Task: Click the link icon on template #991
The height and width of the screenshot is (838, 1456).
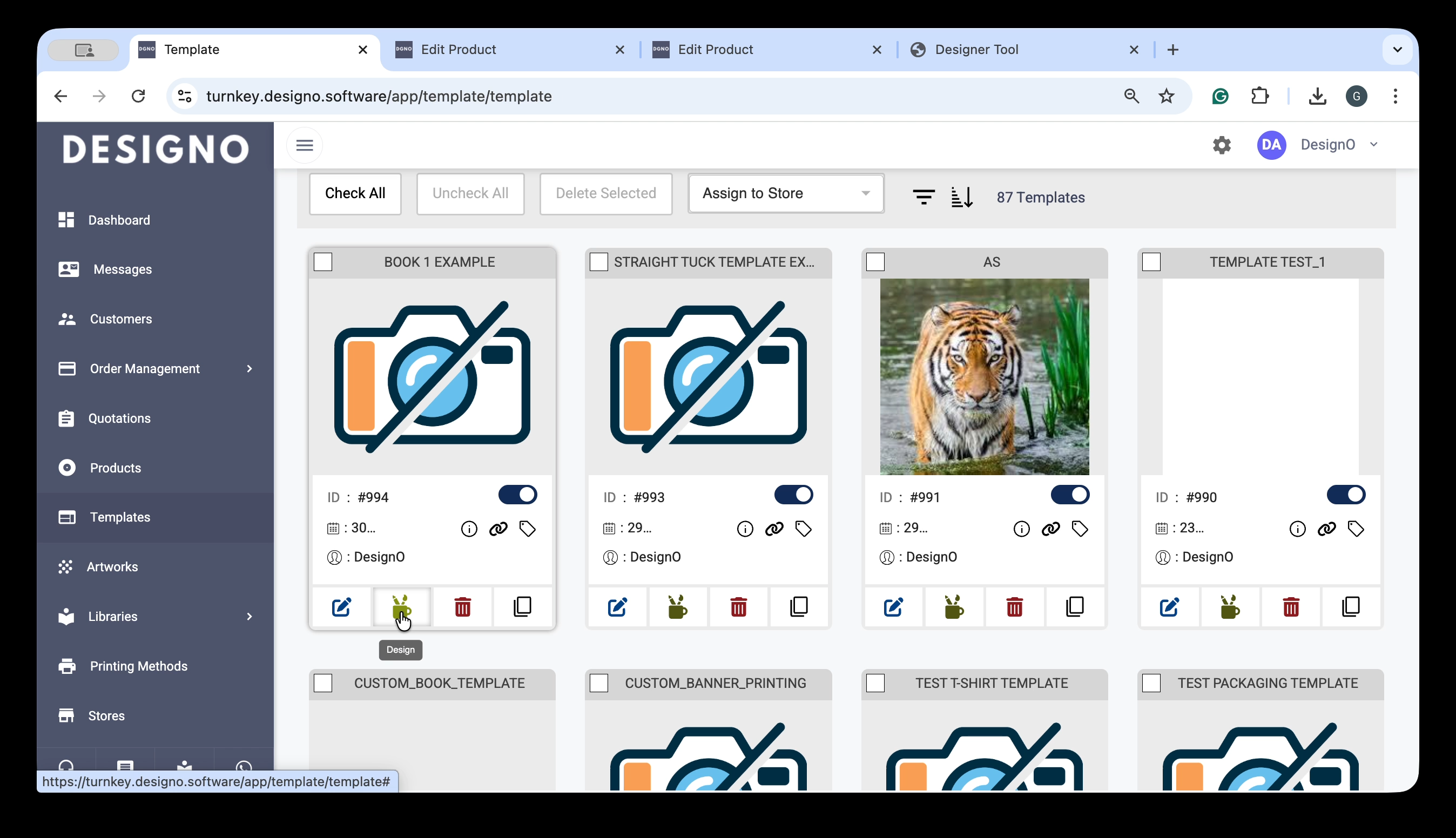Action: click(x=1050, y=529)
